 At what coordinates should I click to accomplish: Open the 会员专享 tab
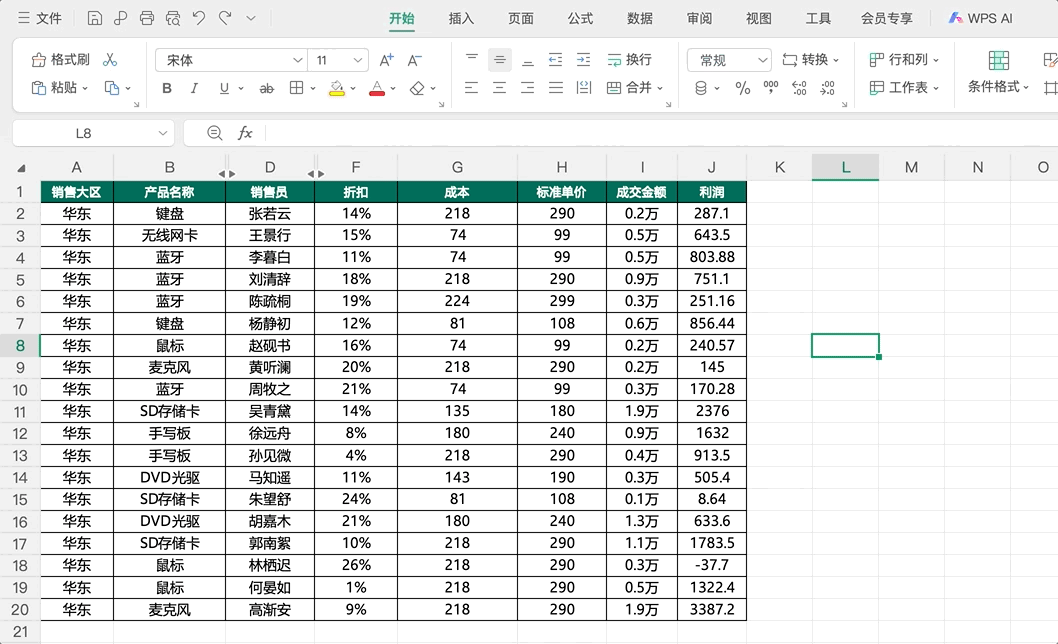887,18
